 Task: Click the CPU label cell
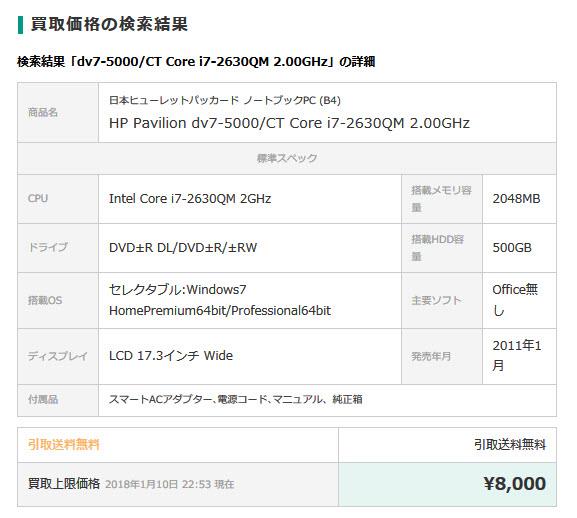(x=58, y=199)
